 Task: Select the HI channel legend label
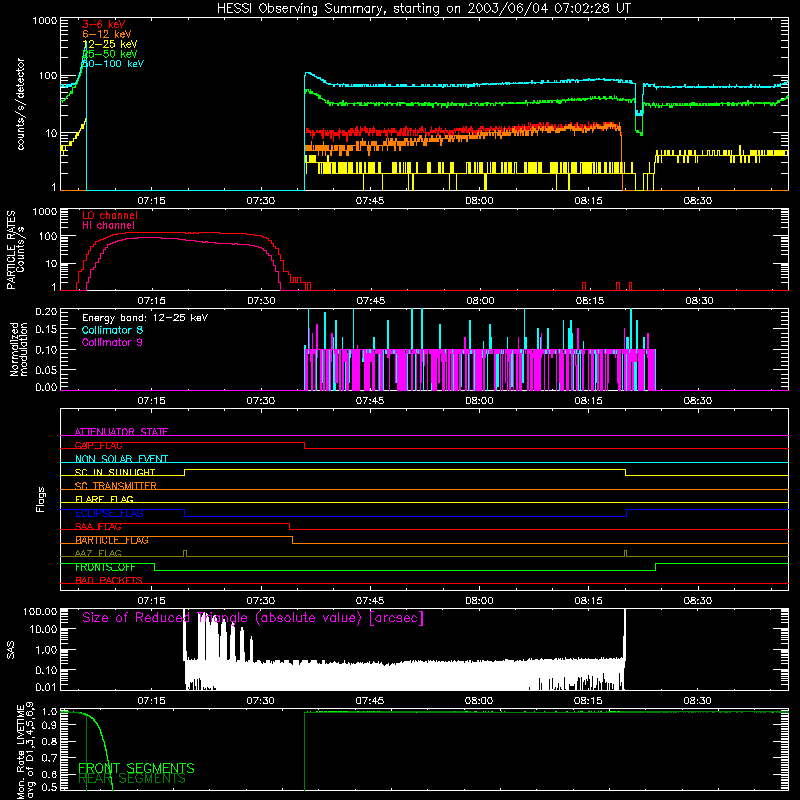pos(109,226)
